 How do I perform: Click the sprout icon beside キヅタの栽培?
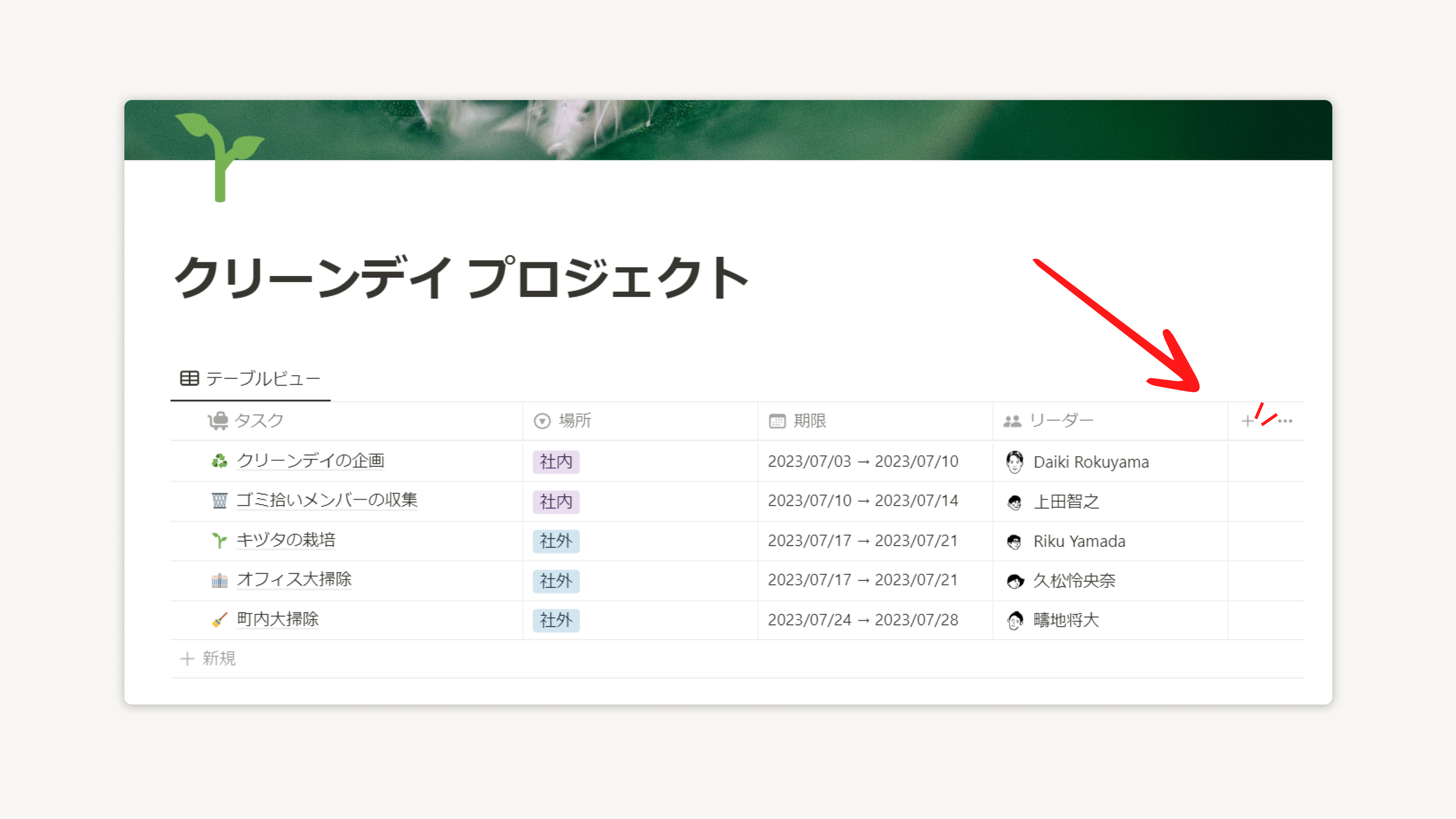[219, 541]
